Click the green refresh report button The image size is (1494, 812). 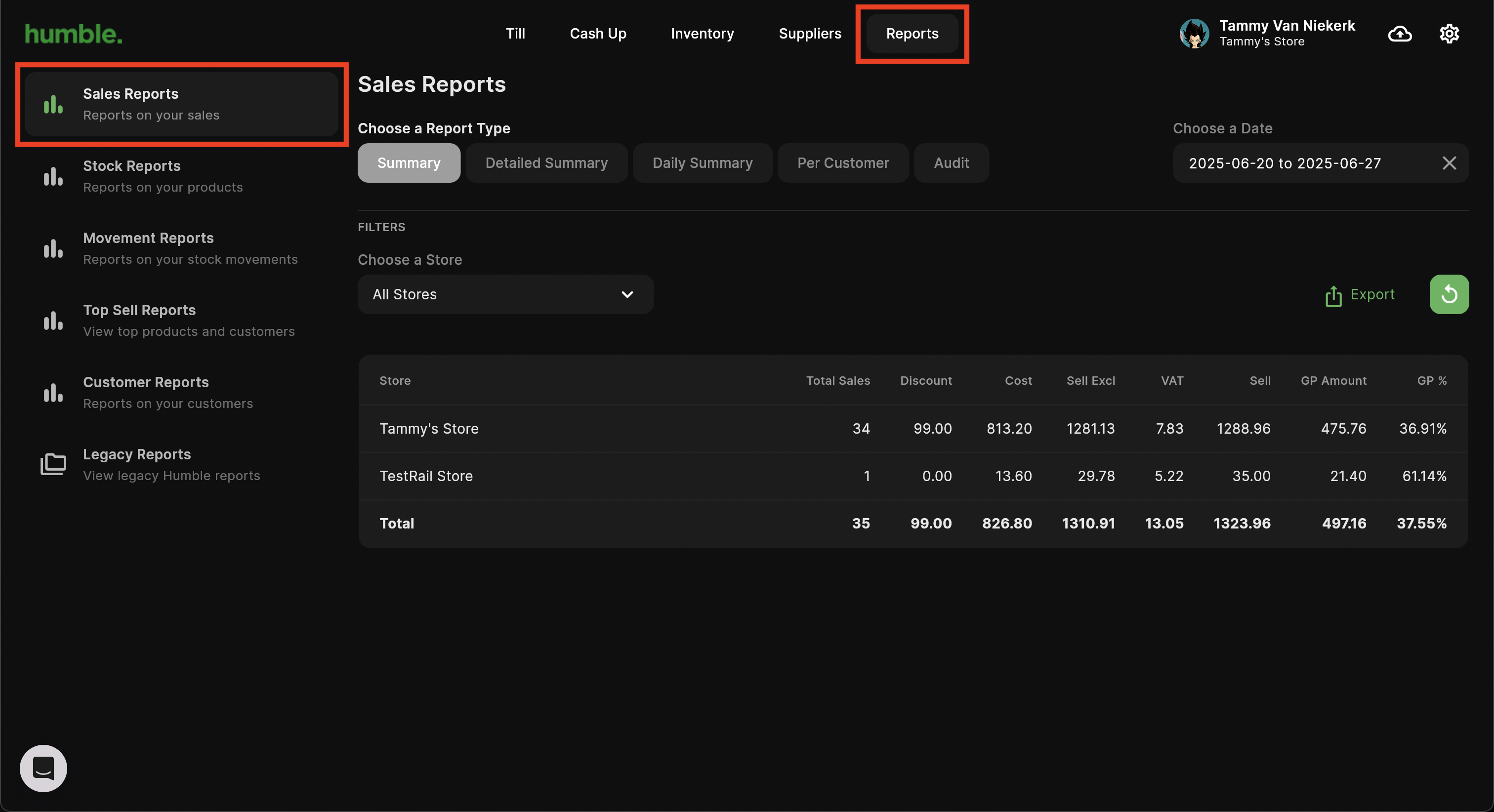point(1449,294)
